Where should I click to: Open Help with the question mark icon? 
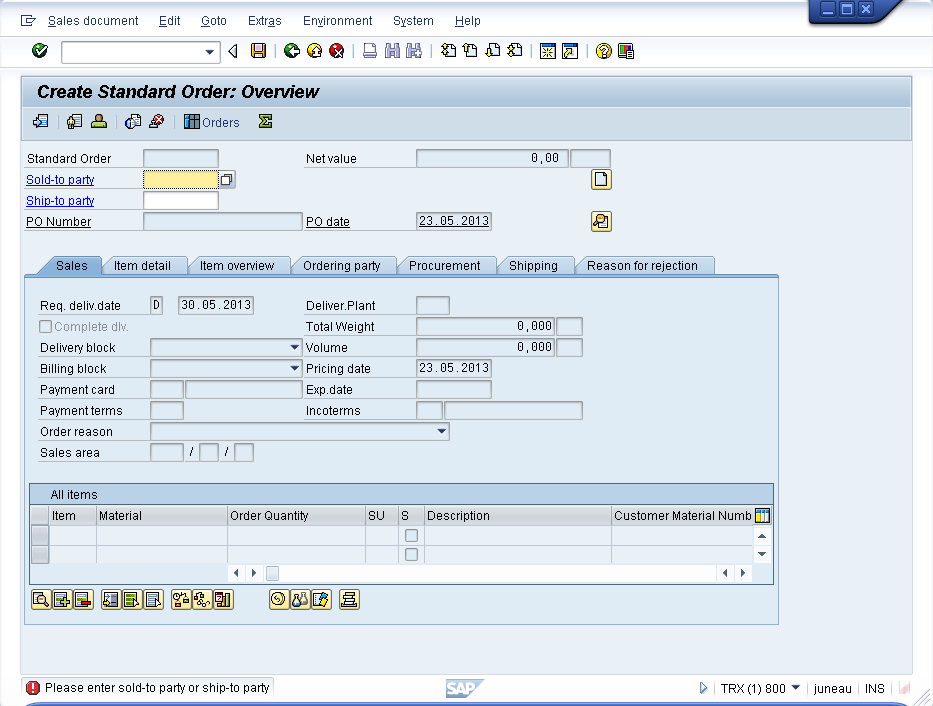point(603,51)
